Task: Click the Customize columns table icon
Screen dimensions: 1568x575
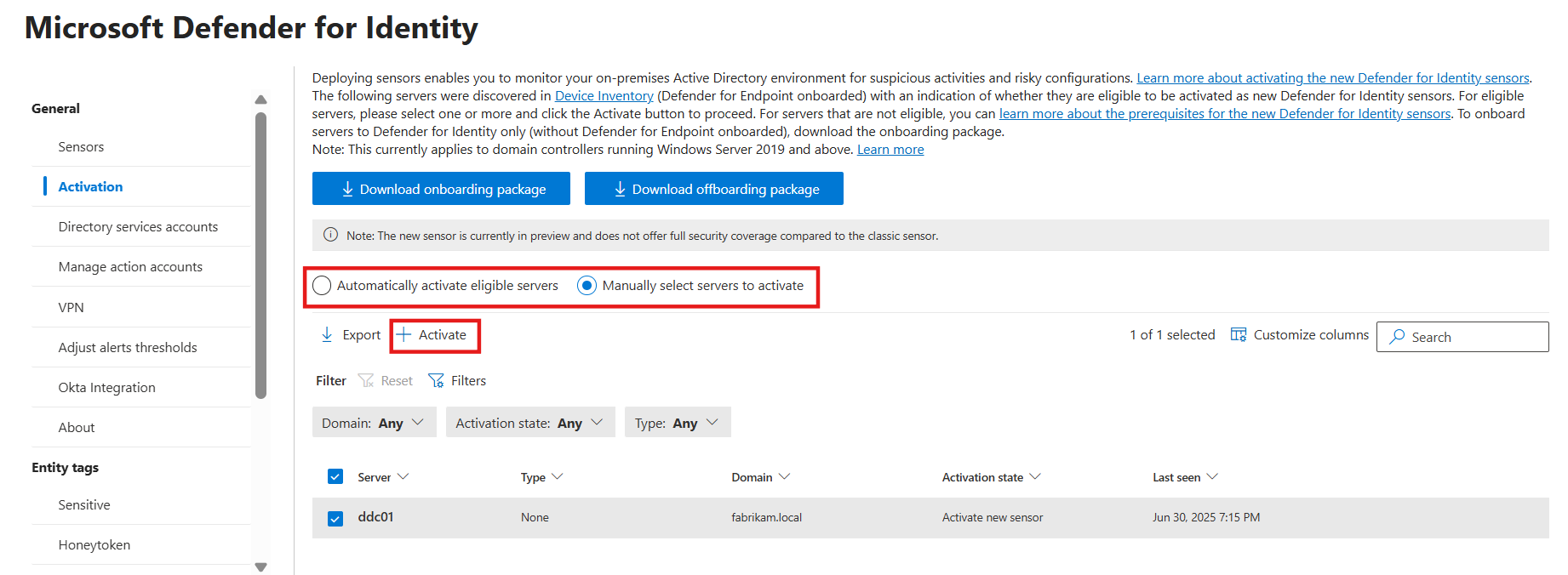Action: (1239, 335)
